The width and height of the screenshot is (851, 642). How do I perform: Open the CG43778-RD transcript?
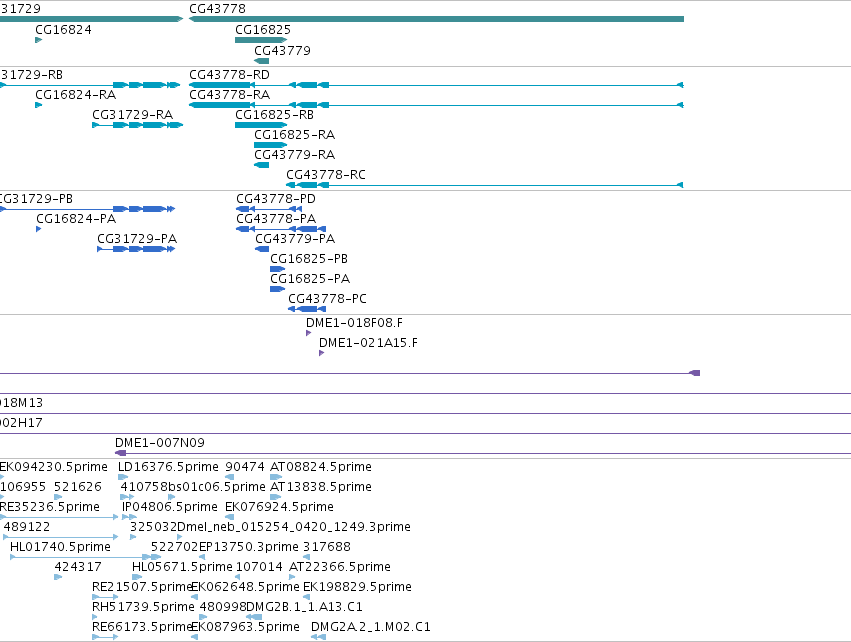coord(436,85)
